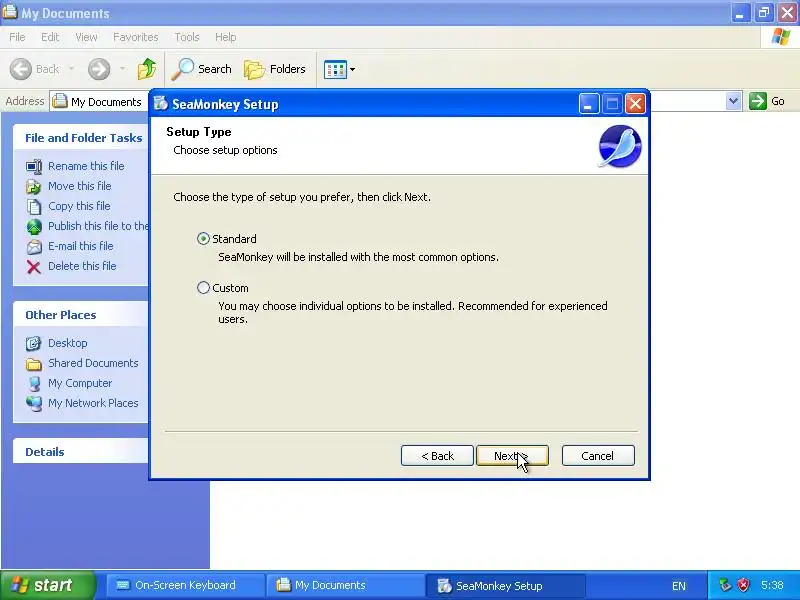Open My Computer from Other Places
The image size is (800, 600).
click(80, 383)
